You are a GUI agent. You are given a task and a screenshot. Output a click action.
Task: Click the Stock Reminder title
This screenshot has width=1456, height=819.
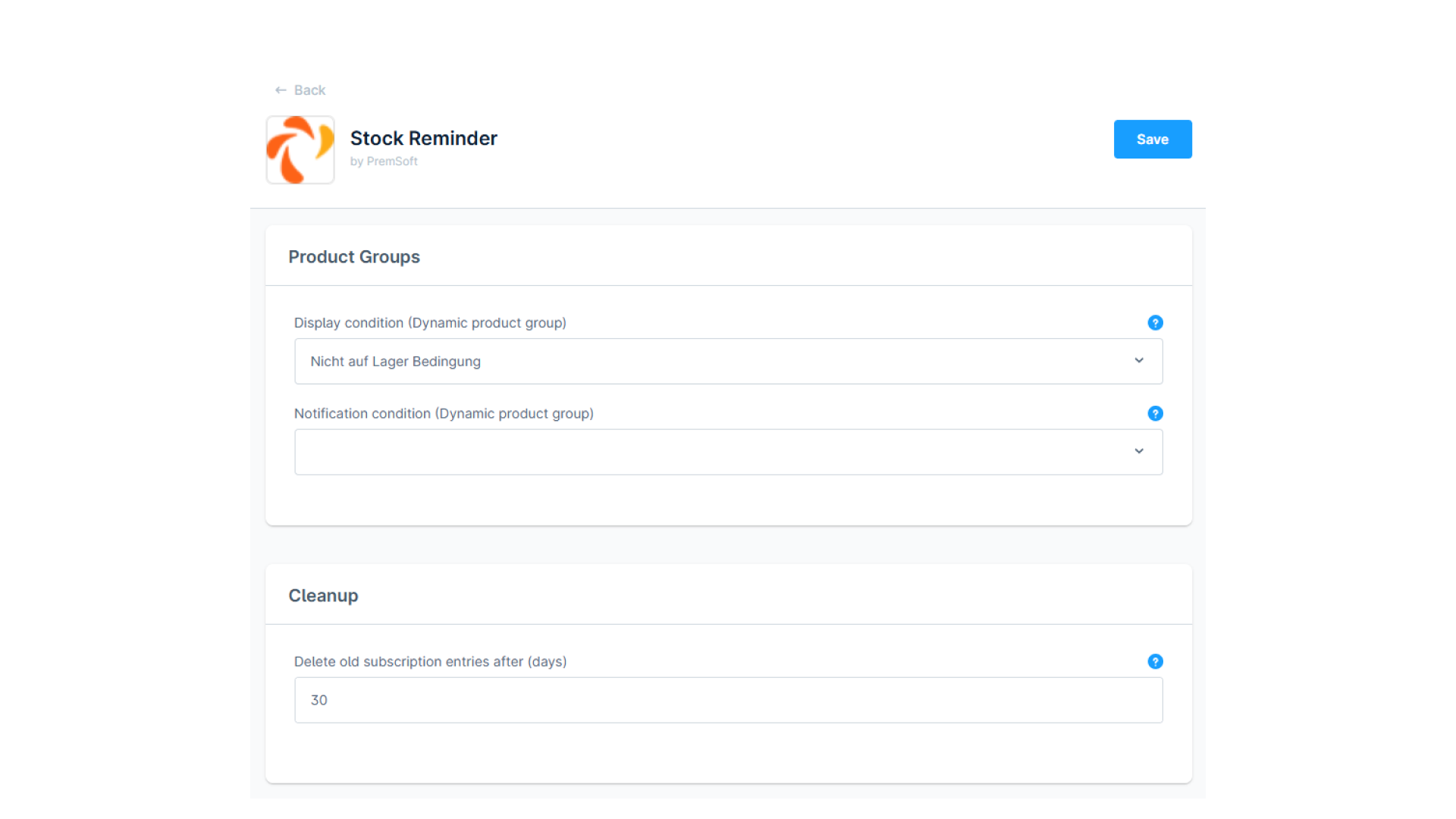[423, 139]
